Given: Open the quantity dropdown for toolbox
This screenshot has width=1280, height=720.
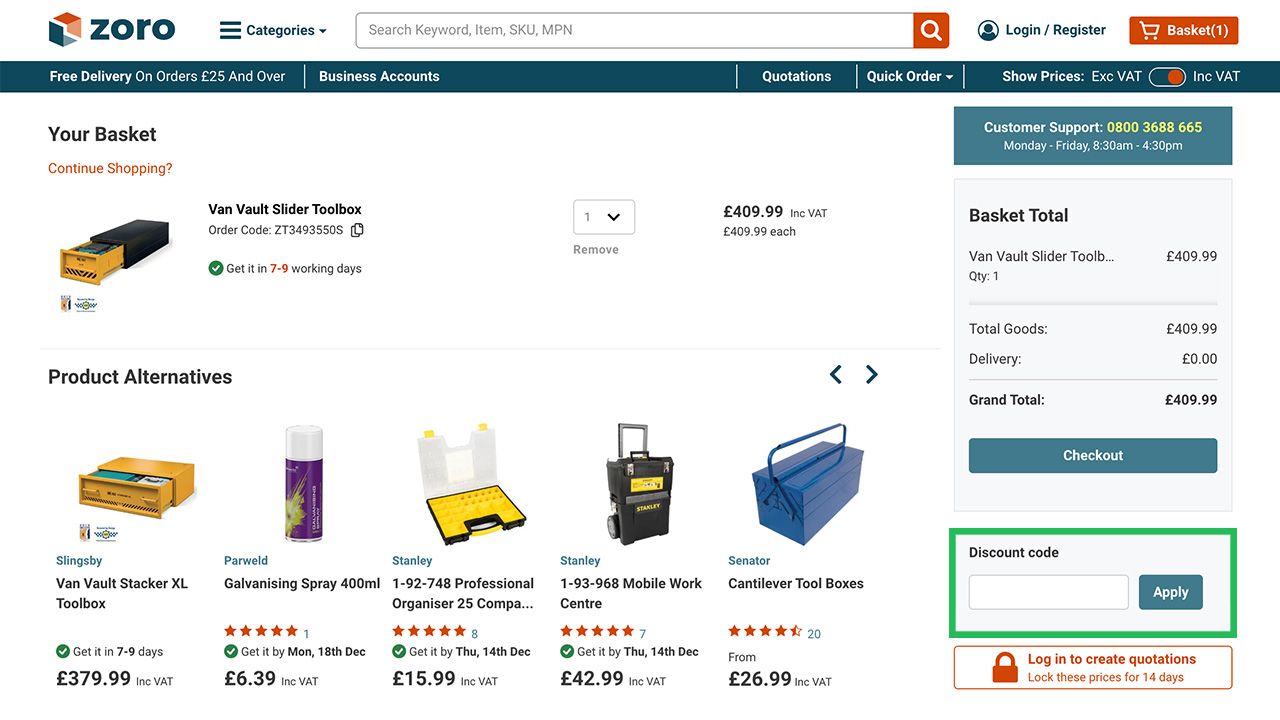Looking at the screenshot, I should (x=603, y=216).
